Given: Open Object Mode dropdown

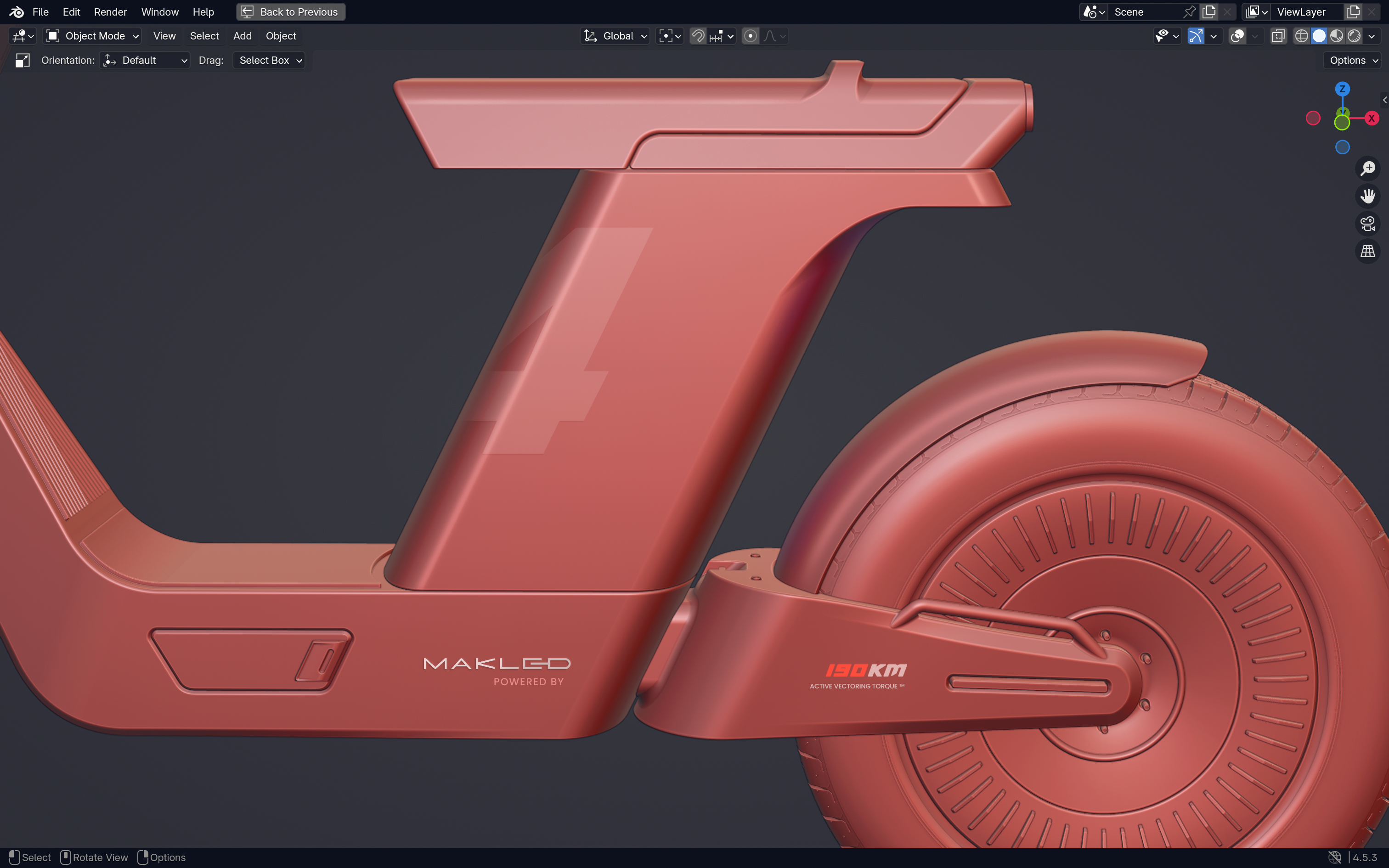Looking at the screenshot, I should (x=92, y=36).
